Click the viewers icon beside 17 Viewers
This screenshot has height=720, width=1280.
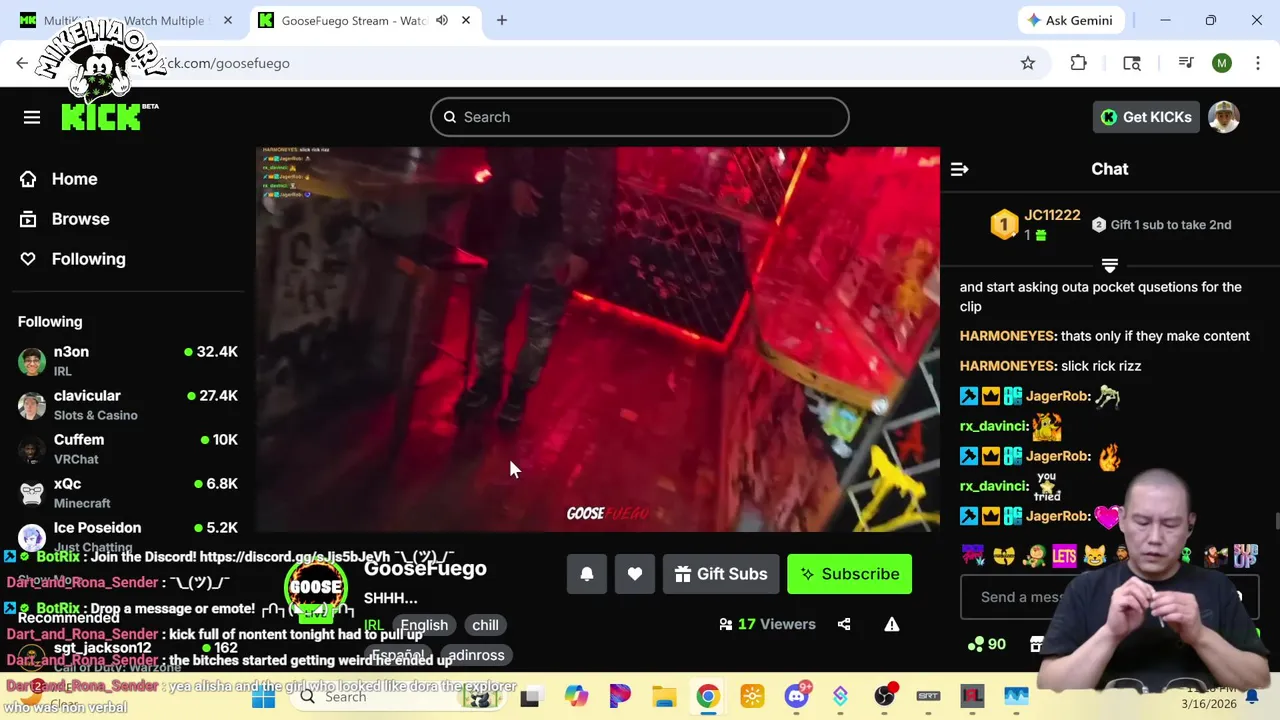point(725,624)
